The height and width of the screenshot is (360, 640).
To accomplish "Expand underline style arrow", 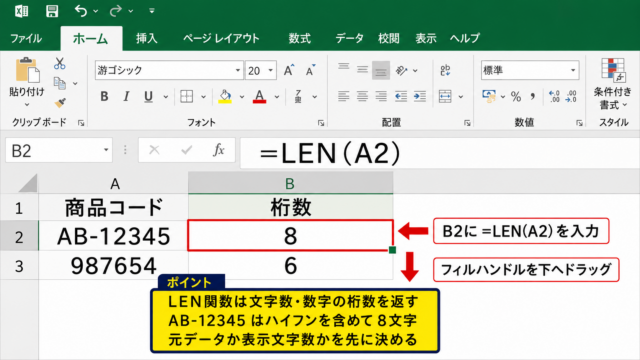I will tap(165, 97).
